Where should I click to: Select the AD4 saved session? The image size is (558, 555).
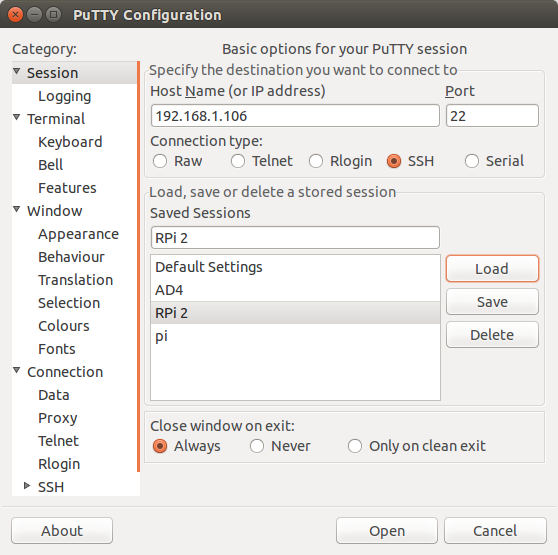click(295, 290)
